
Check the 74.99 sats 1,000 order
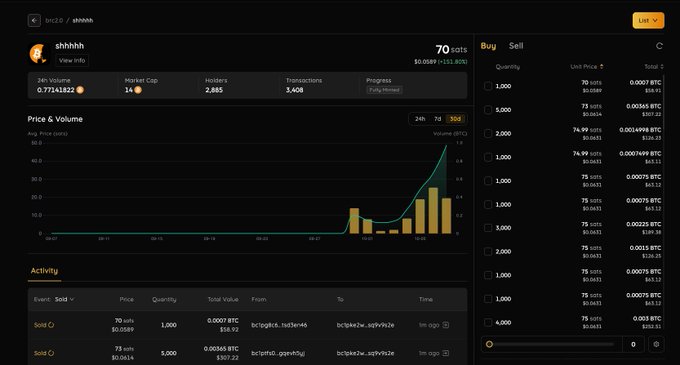(x=488, y=157)
